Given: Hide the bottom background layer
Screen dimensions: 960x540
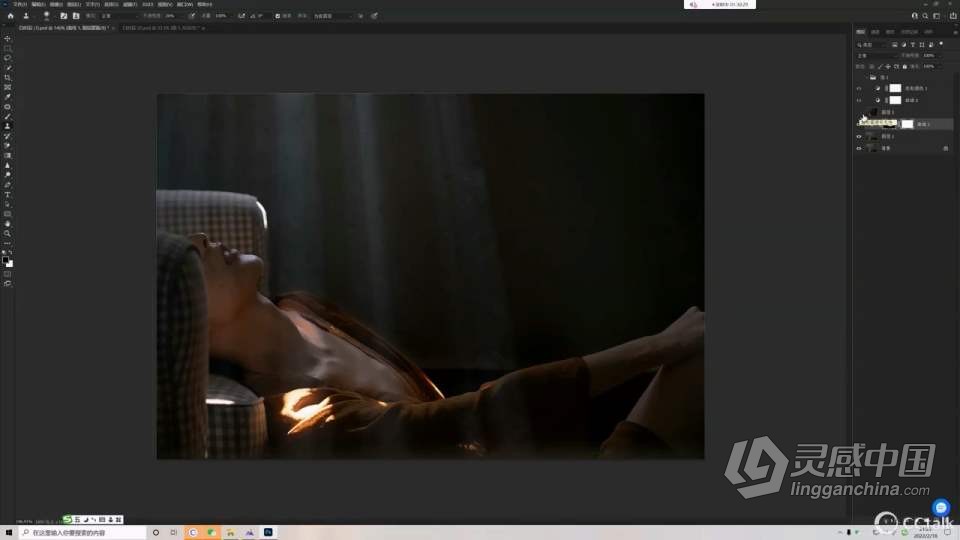Looking at the screenshot, I should click(859, 148).
